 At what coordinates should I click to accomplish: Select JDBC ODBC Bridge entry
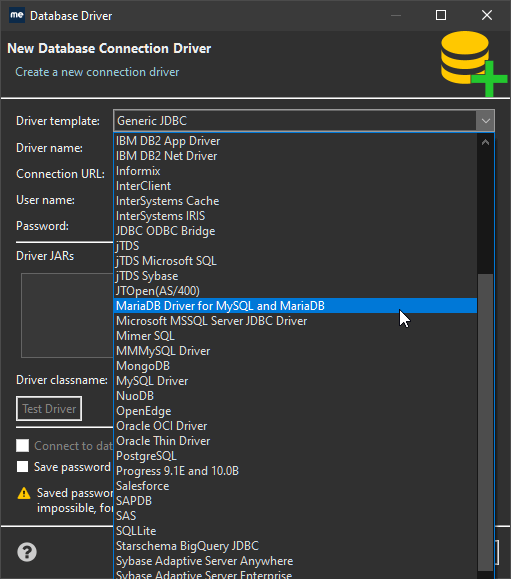(295, 231)
